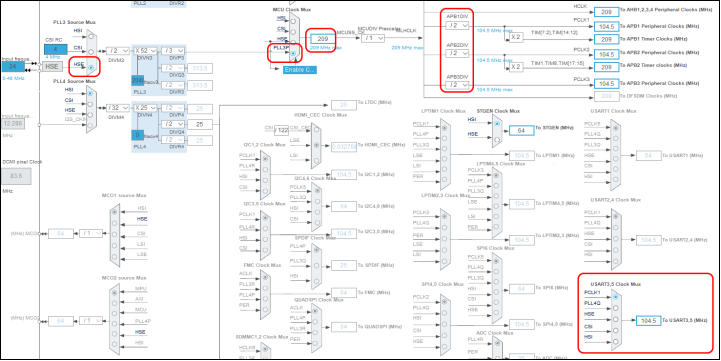Open the DIVP3 /3 divider dropdown

(x=172, y=51)
